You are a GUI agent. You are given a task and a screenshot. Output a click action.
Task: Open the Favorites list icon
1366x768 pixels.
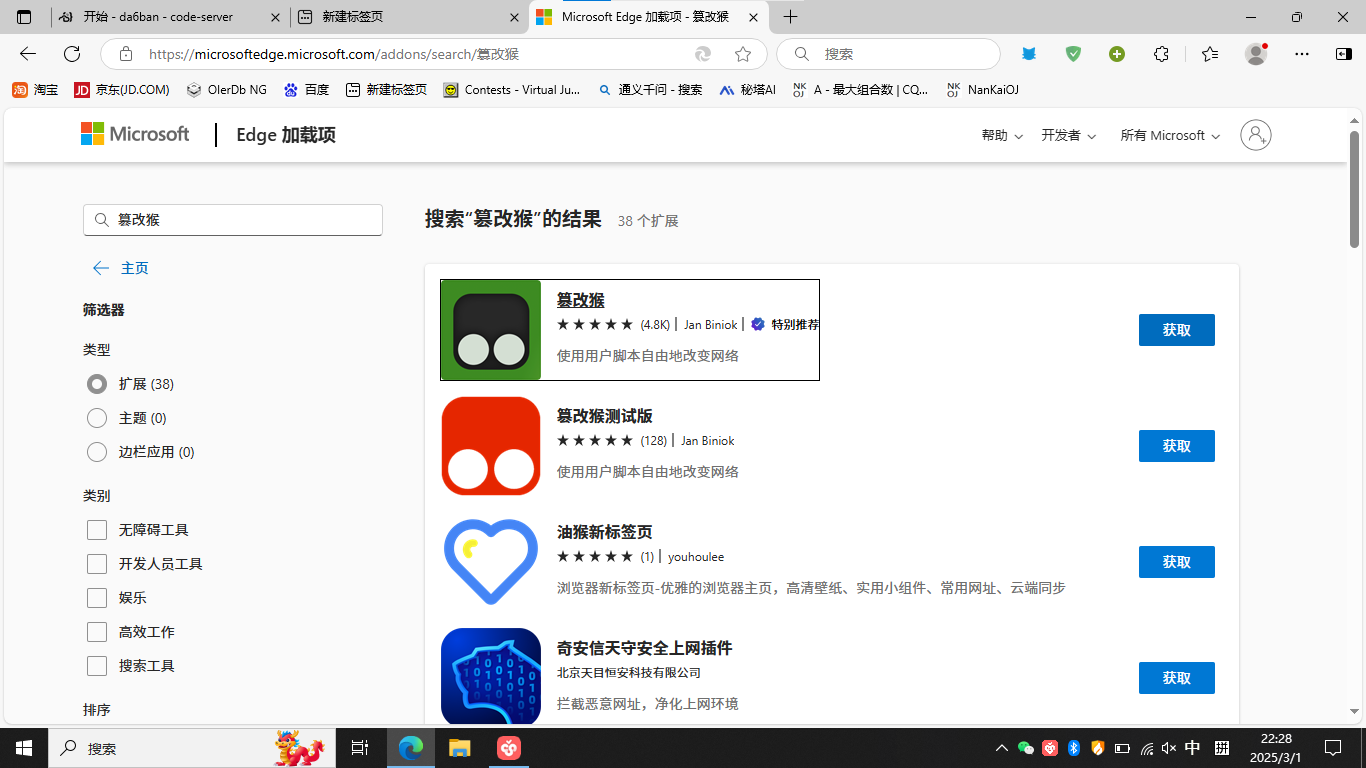(1210, 54)
